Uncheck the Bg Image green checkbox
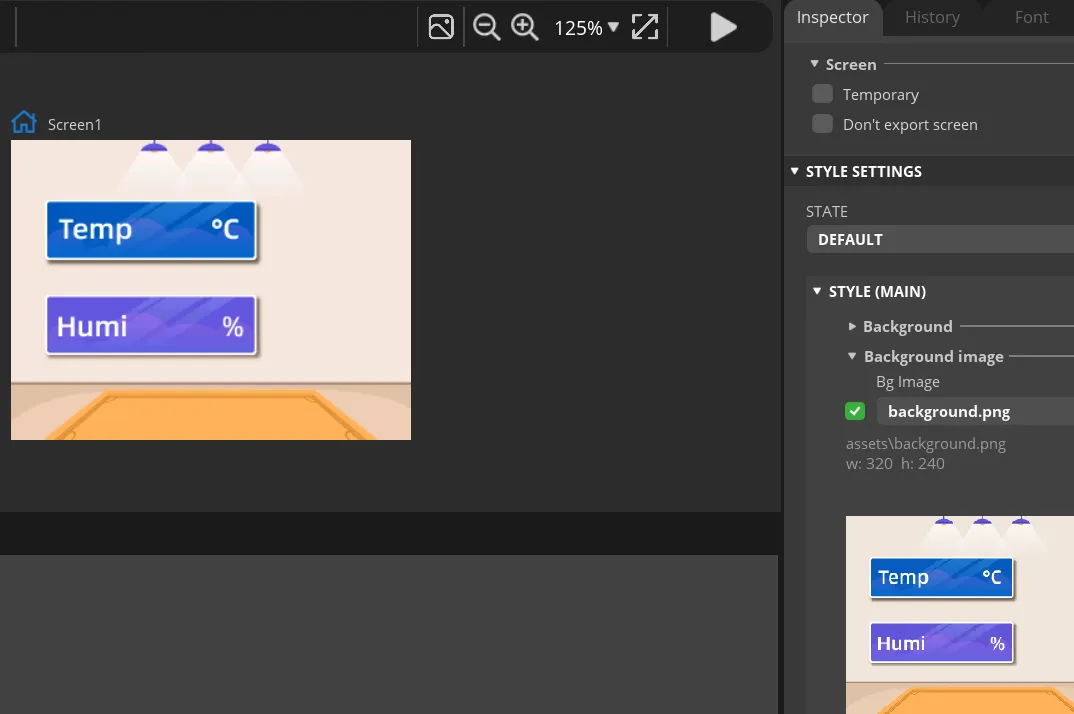This screenshot has width=1074, height=714. (855, 411)
